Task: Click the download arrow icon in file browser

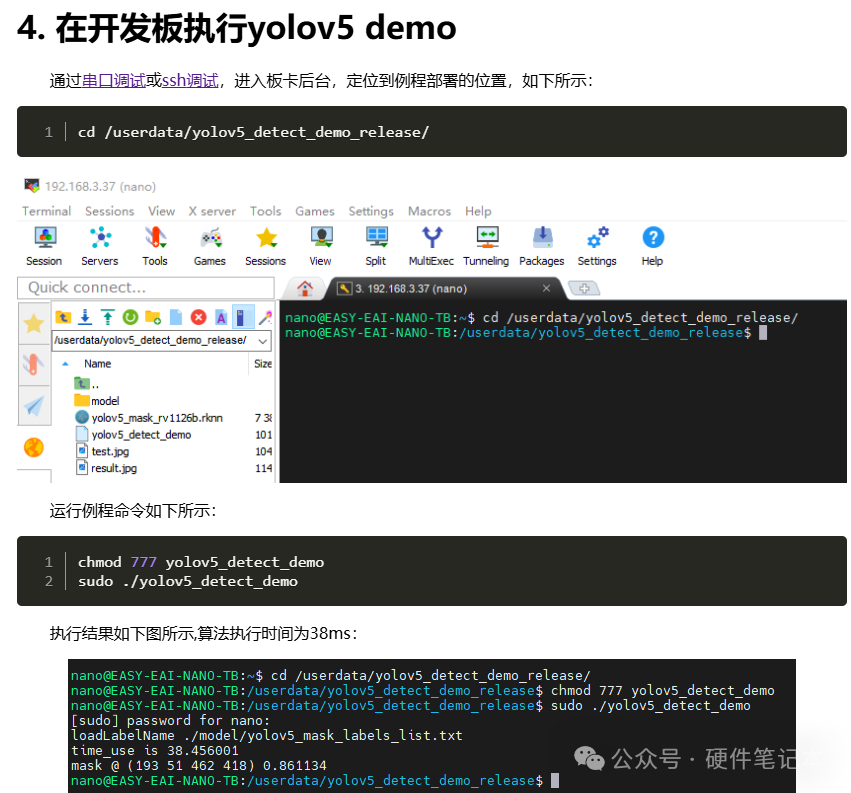Action: coord(85,317)
